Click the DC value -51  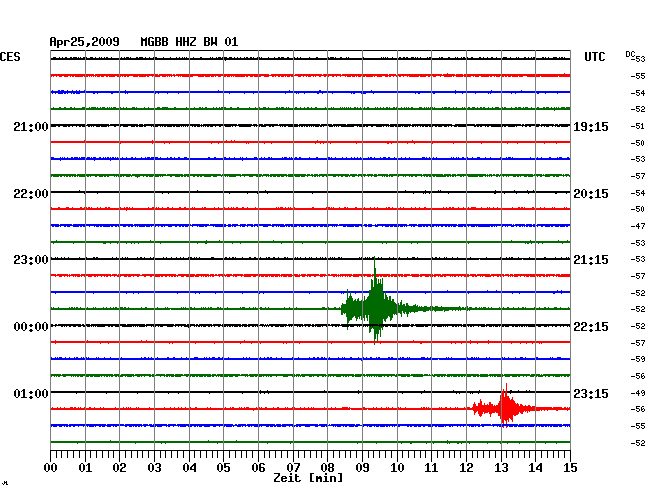tap(638, 126)
